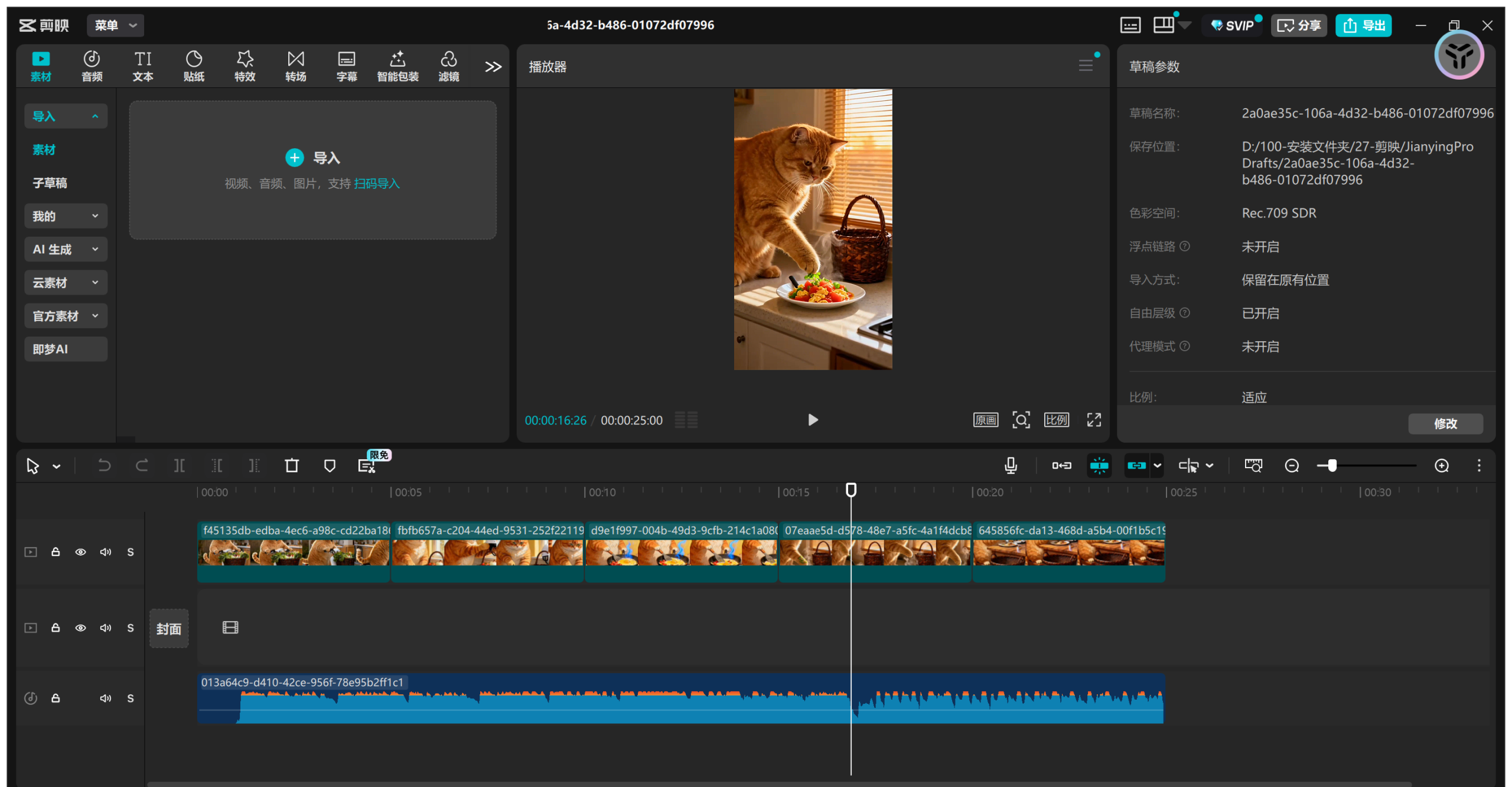This screenshot has width=1512, height=787.
Task: Open the 贴纸 stickers panel
Action: click(194, 66)
